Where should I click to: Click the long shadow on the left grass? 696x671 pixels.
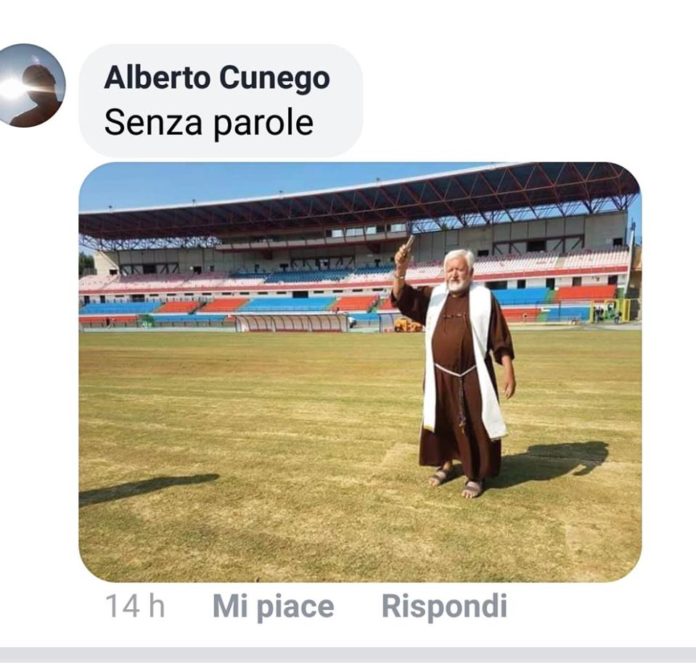point(149,488)
